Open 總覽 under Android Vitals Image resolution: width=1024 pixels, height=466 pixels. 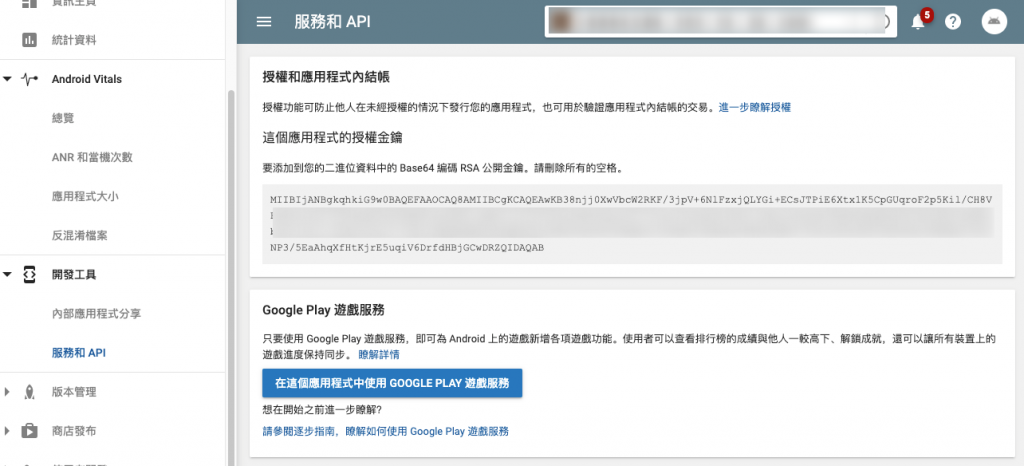point(63,118)
